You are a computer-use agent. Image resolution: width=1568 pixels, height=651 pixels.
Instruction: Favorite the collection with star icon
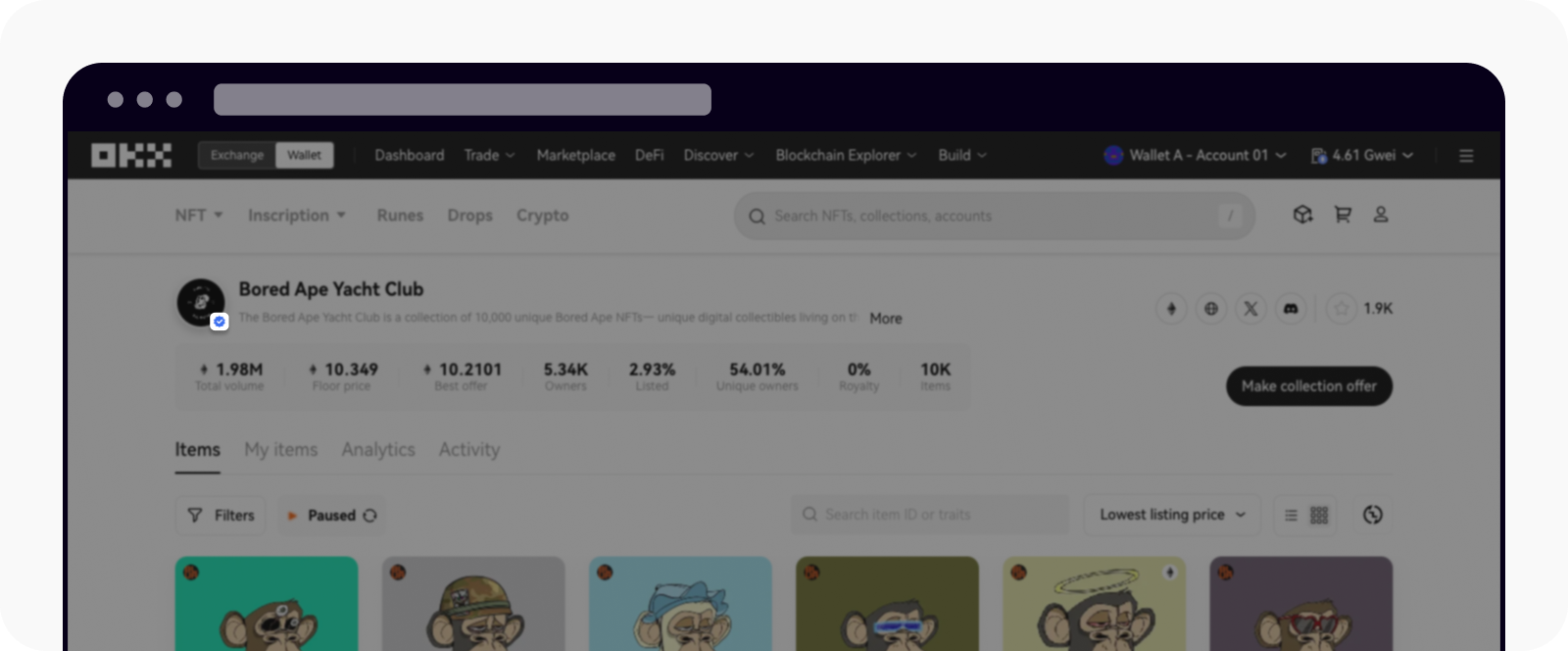pyautogui.click(x=1342, y=309)
